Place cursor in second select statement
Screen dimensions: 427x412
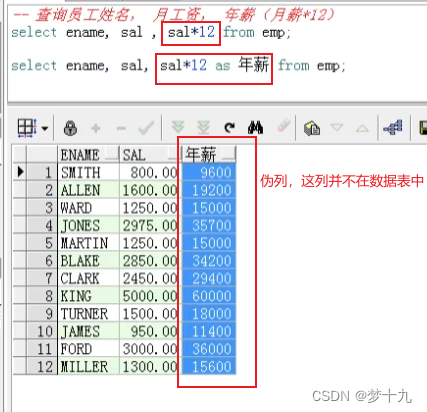point(178,65)
